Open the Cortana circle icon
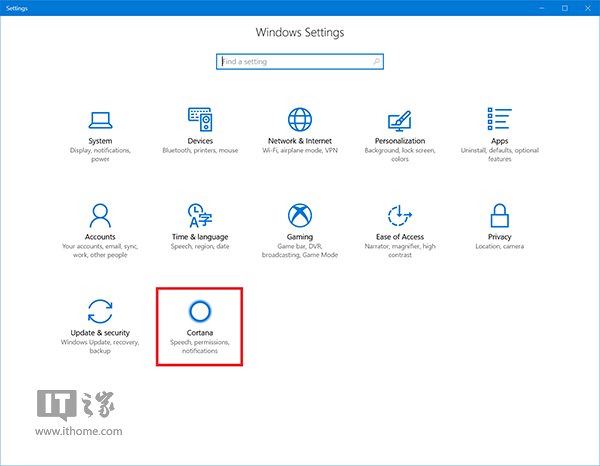Viewport: 600px width, 466px height. [200, 311]
